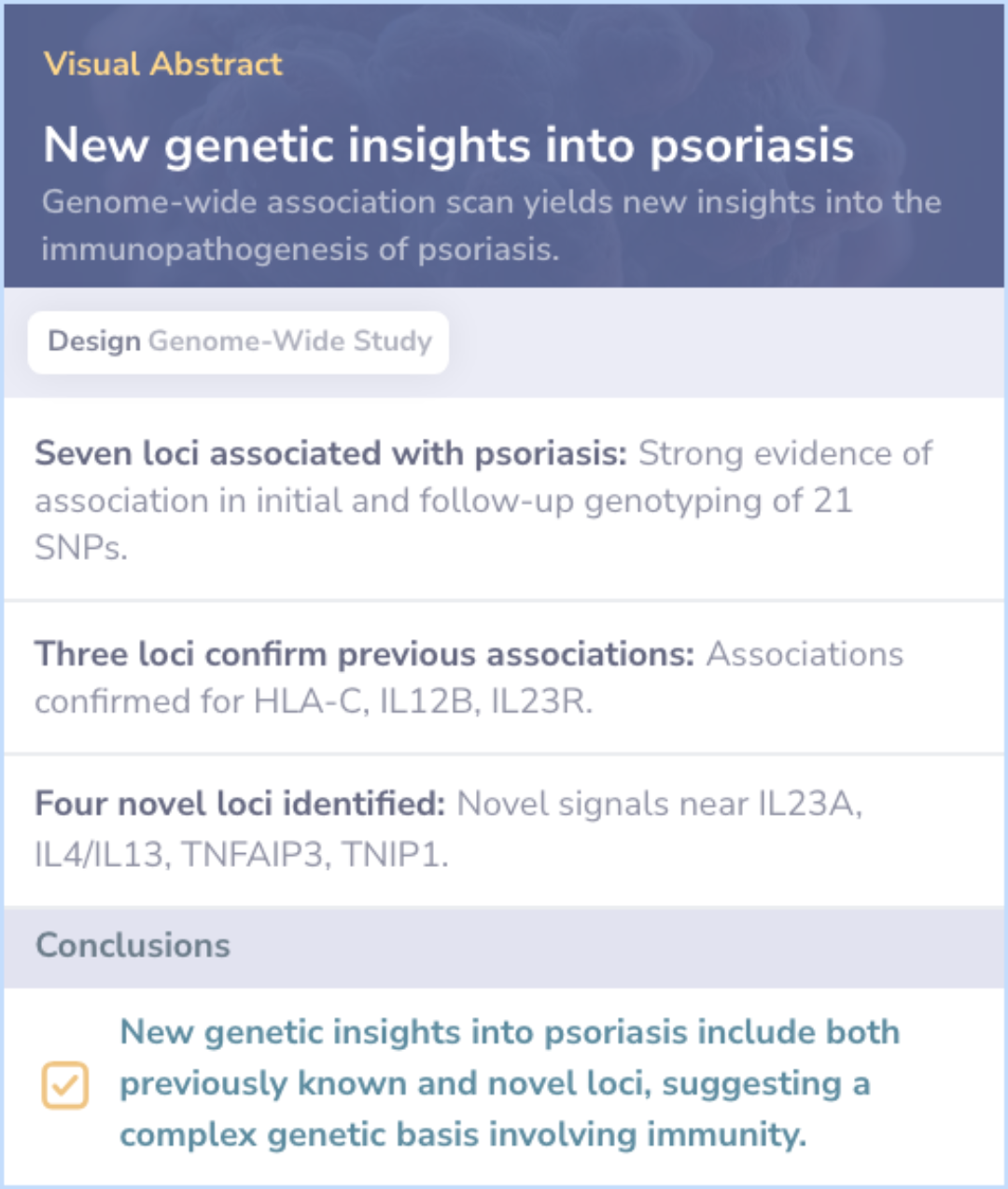The height and width of the screenshot is (1189, 1008).
Task: Click Genome-Wide Study text in the badge
Action: pos(290,342)
